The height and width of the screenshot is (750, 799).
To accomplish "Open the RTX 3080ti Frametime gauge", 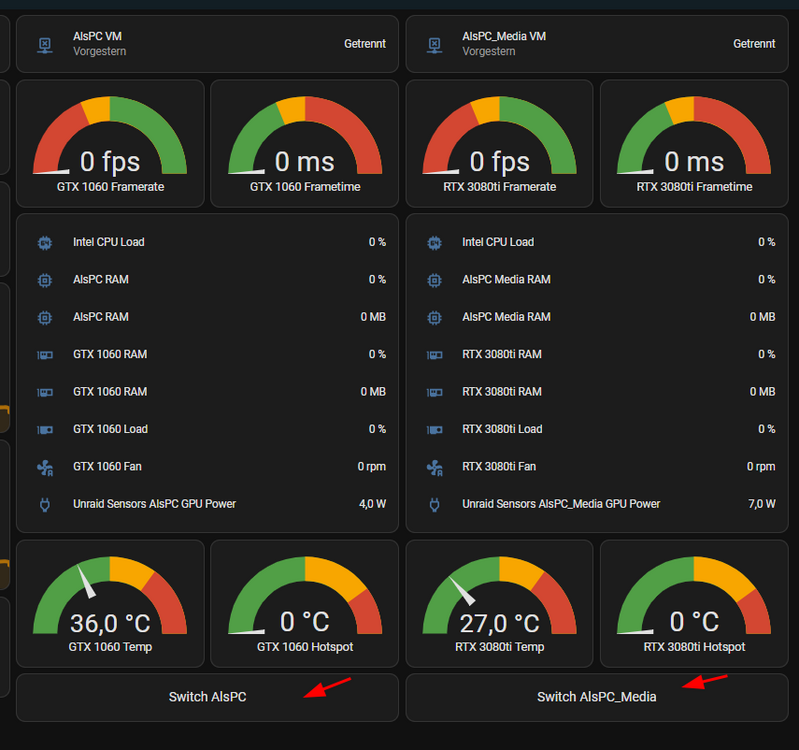I will coord(694,144).
